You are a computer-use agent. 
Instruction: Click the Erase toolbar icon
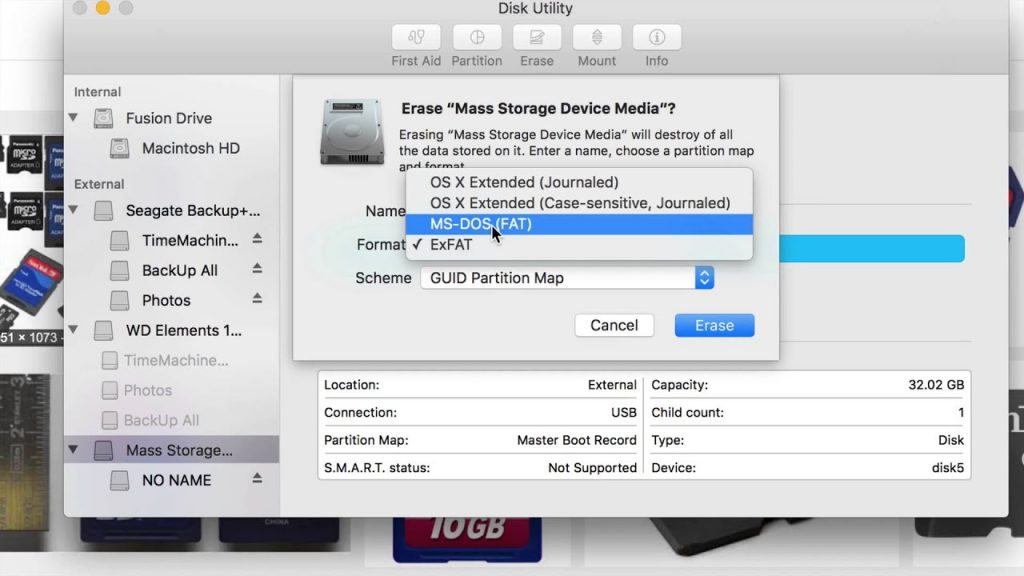pyautogui.click(x=537, y=38)
